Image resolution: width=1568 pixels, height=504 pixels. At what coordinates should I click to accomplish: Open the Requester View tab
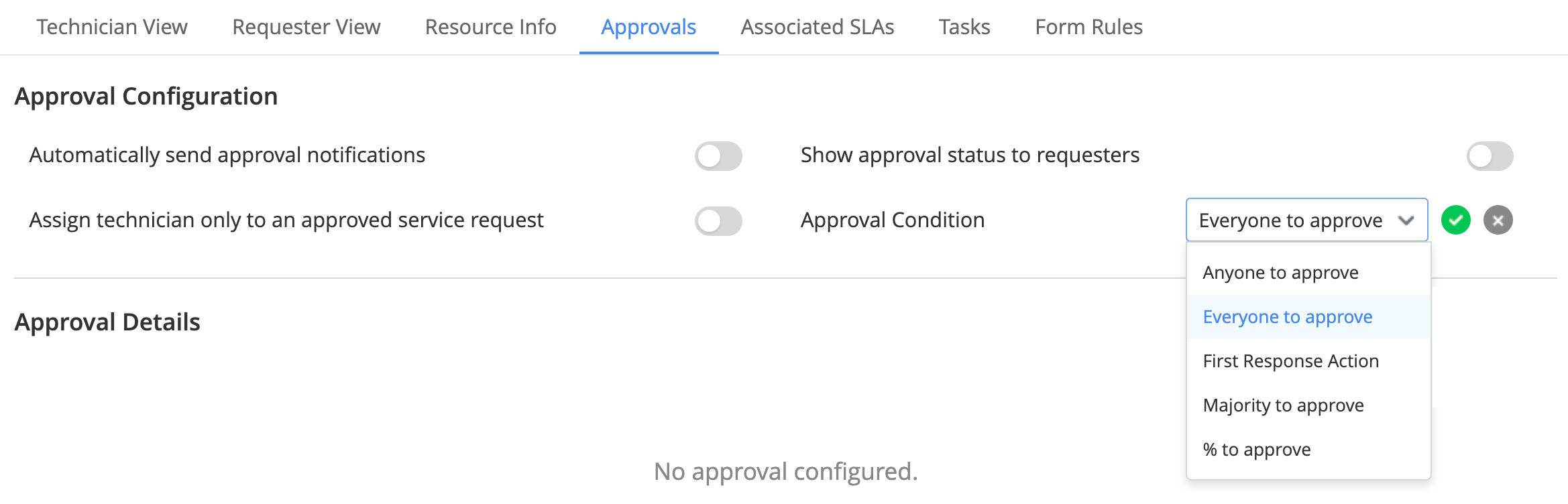(x=306, y=27)
